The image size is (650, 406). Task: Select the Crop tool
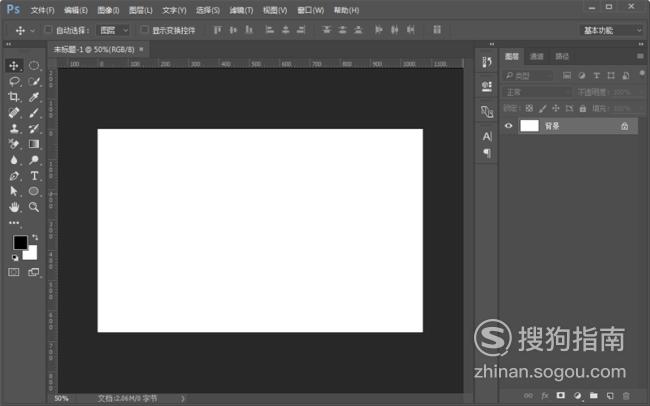(x=14, y=97)
